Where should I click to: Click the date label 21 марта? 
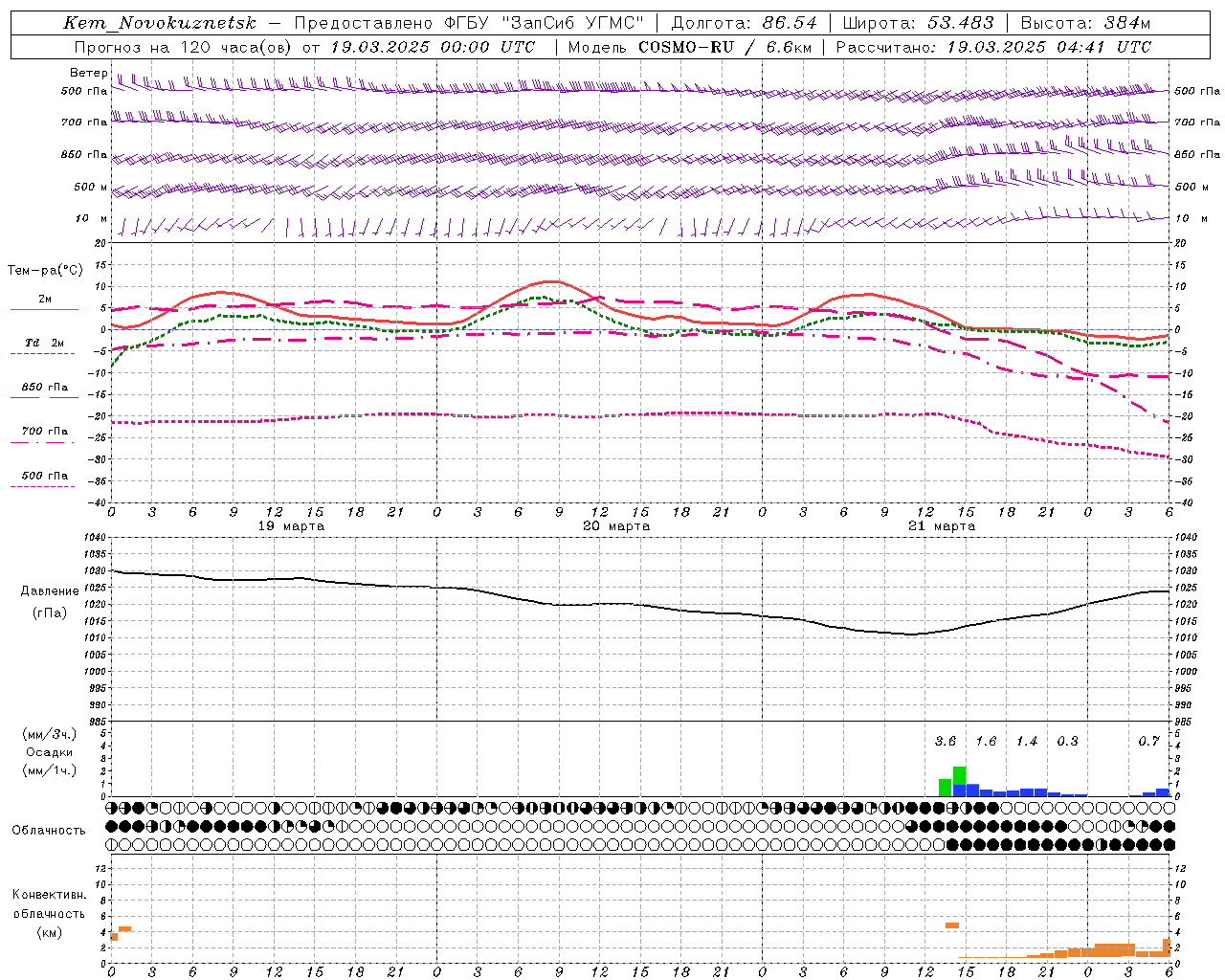(942, 526)
